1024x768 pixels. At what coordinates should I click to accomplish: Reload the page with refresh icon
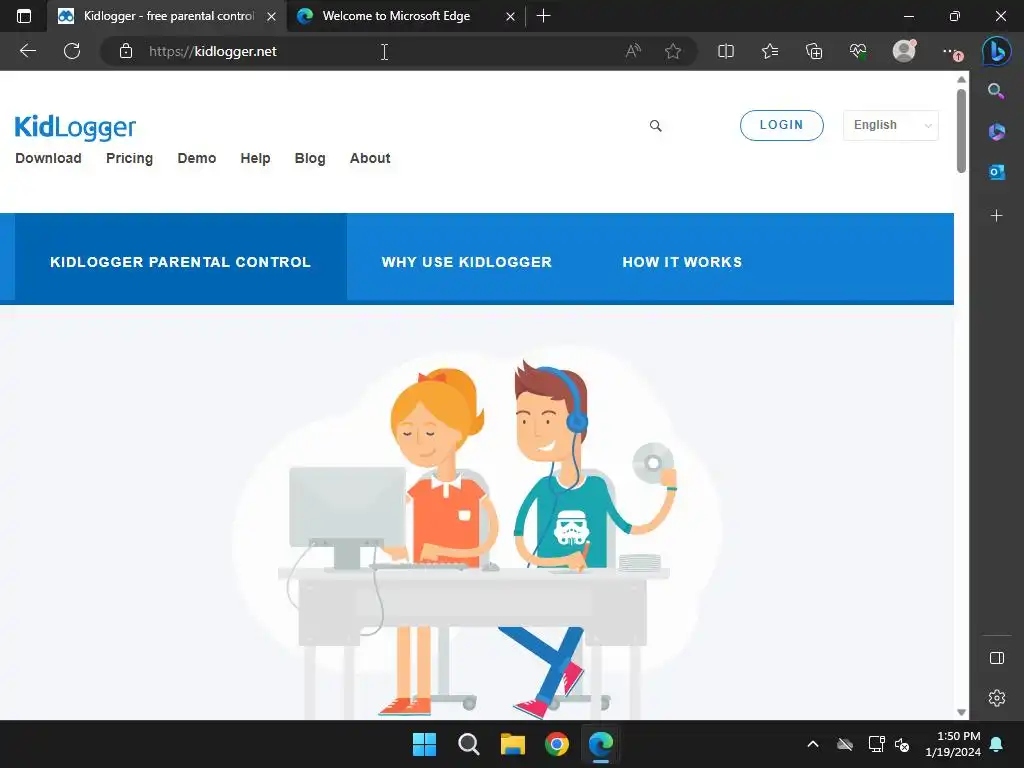[x=72, y=51]
